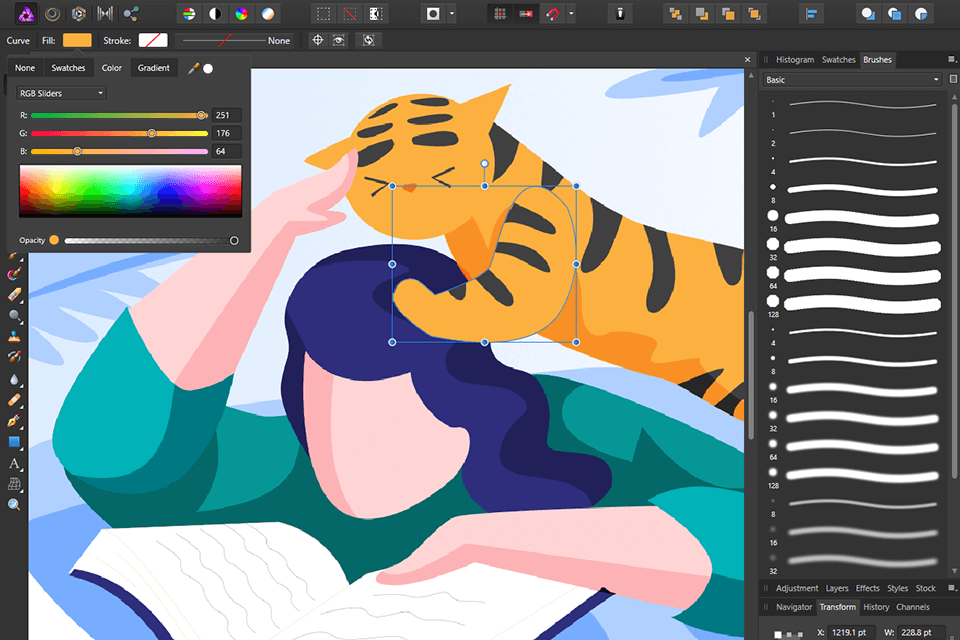Screen dimensions: 960x640
Task: Toggle the Assistant options button
Action: (x=620, y=13)
